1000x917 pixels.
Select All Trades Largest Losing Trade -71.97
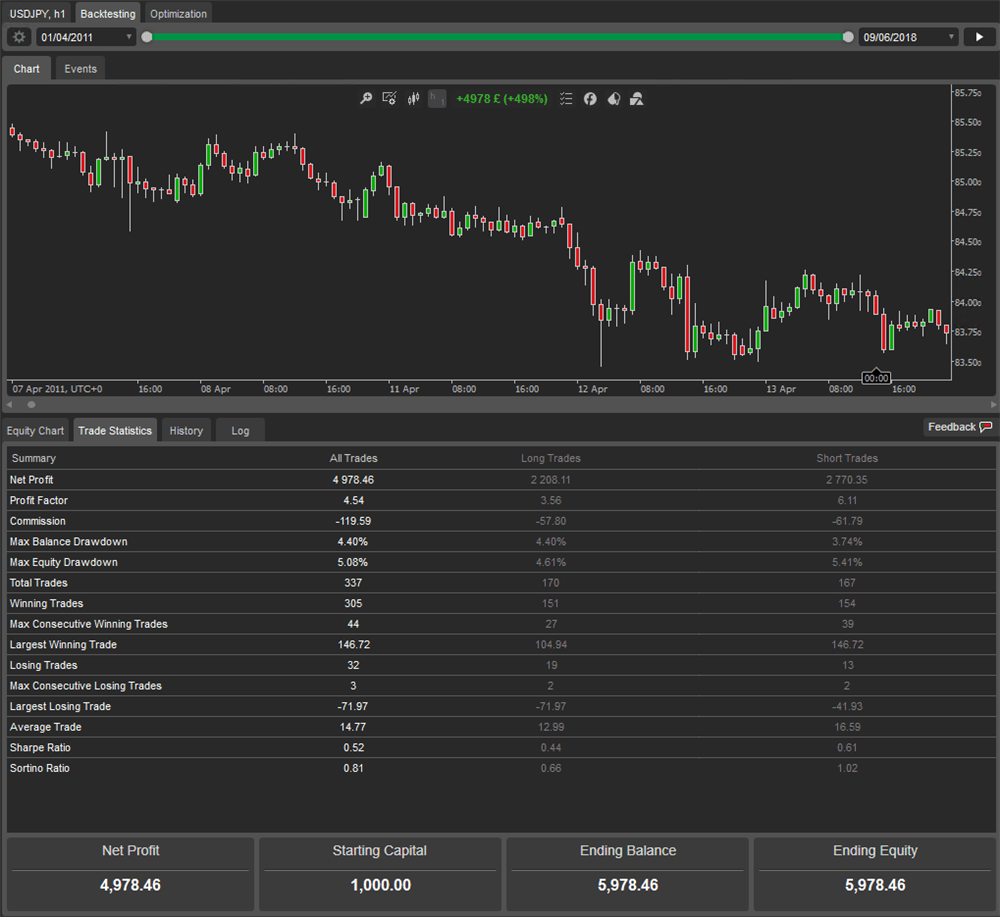pos(353,707)
